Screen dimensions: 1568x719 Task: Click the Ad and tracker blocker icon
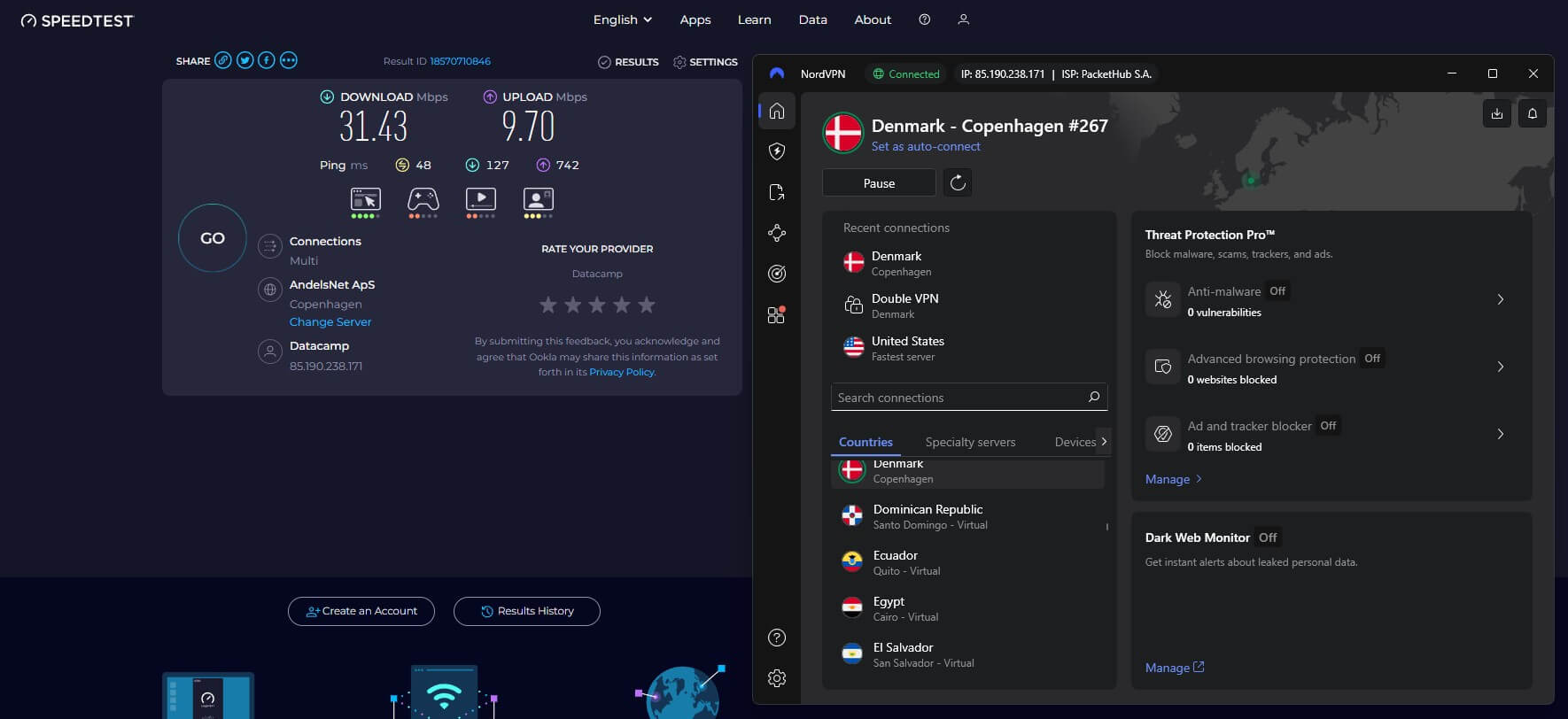1162,434
